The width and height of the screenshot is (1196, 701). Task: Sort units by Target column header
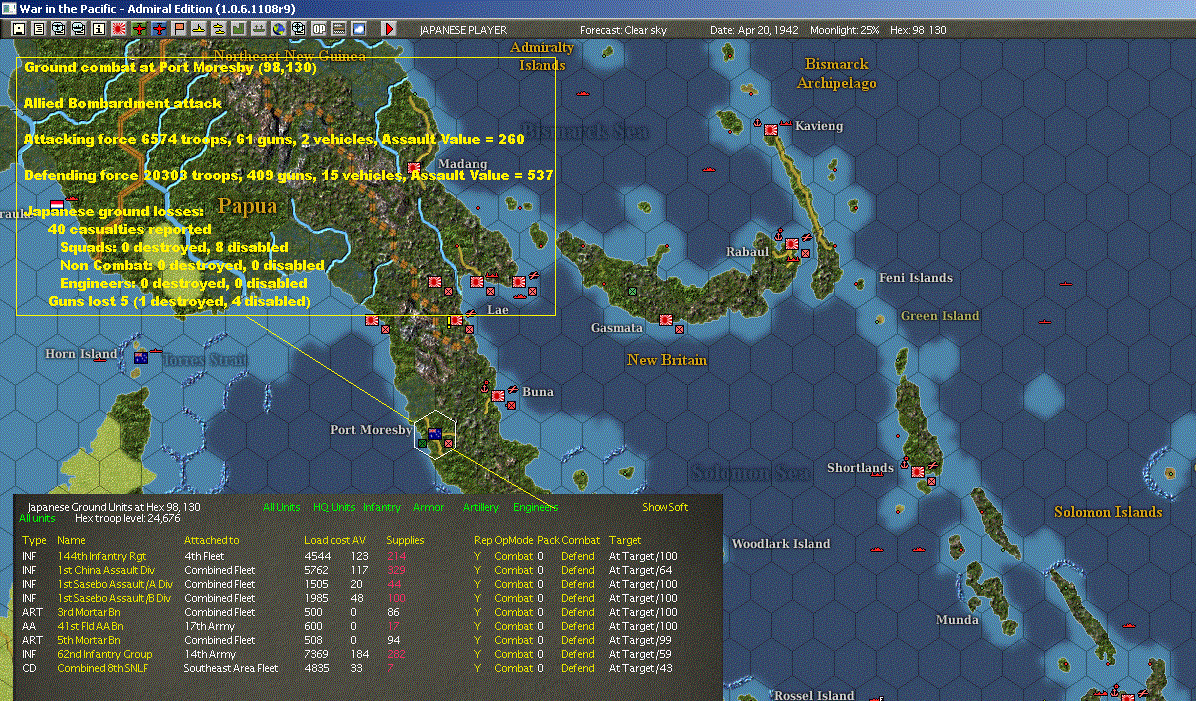tap(625, 540)
